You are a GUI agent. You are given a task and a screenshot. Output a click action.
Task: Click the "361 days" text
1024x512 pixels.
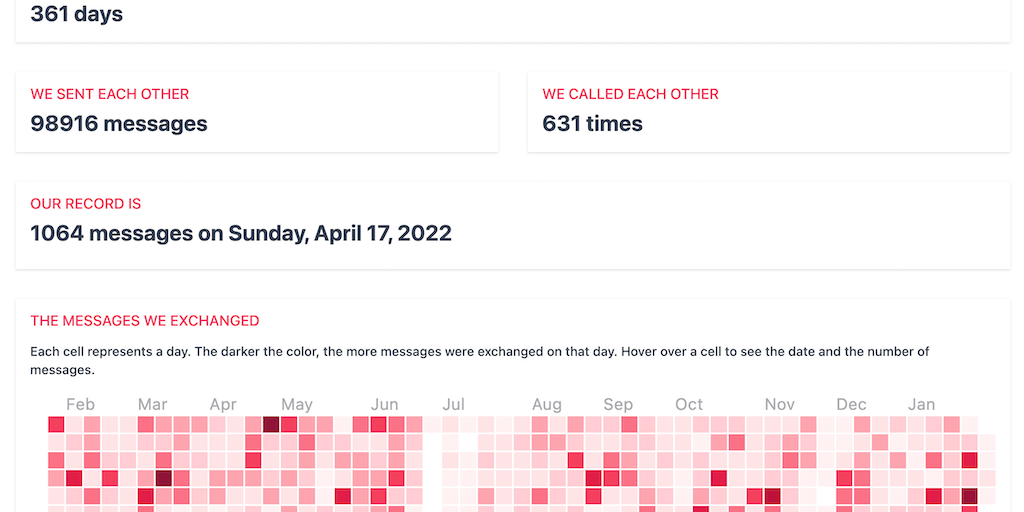[77, 14]
